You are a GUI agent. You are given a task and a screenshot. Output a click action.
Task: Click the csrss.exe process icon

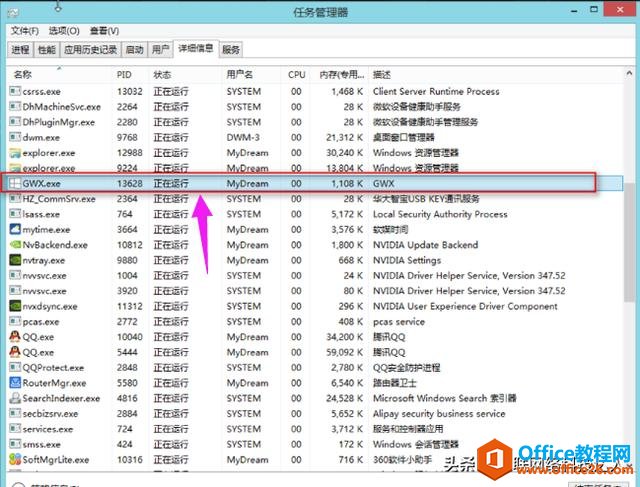15,91
